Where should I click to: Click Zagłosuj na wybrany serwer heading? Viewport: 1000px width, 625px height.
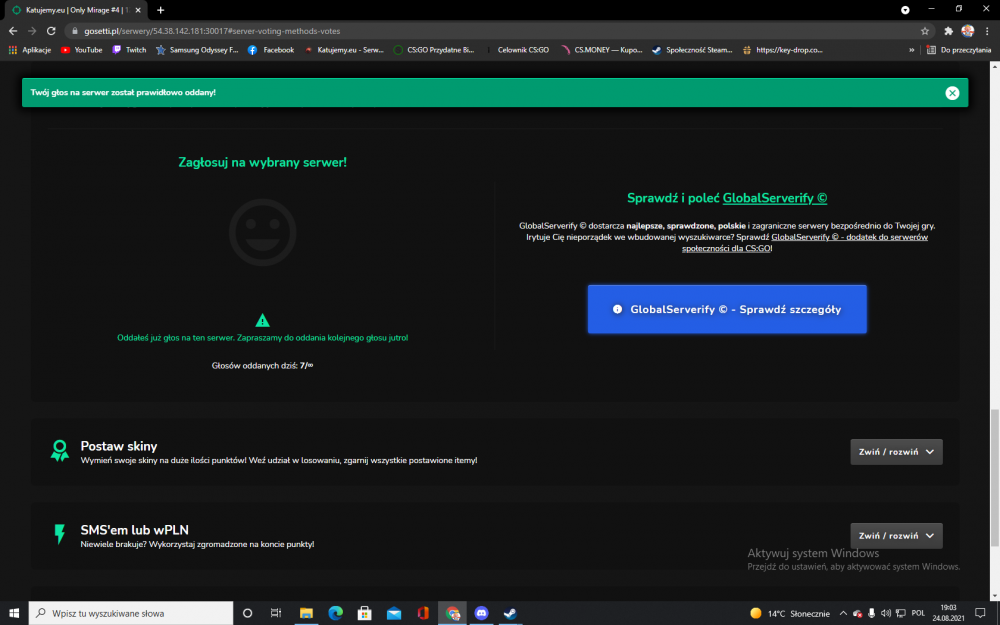(262, 163)
